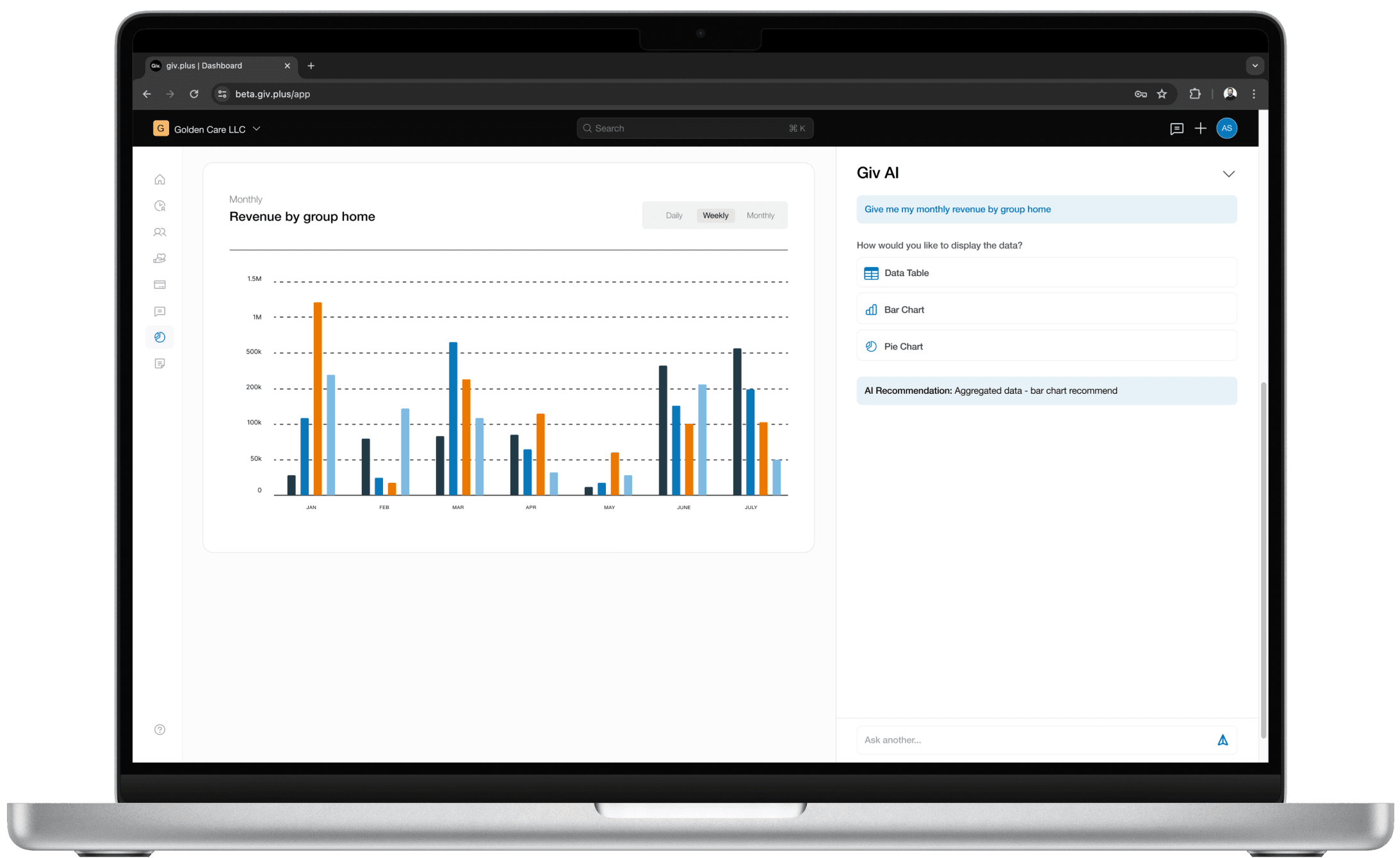This screenshot has width=1400, height=858.
Task: Collapse the Giv AI panel chevron
Action: pyautogui.click(x=1228, y=174)
